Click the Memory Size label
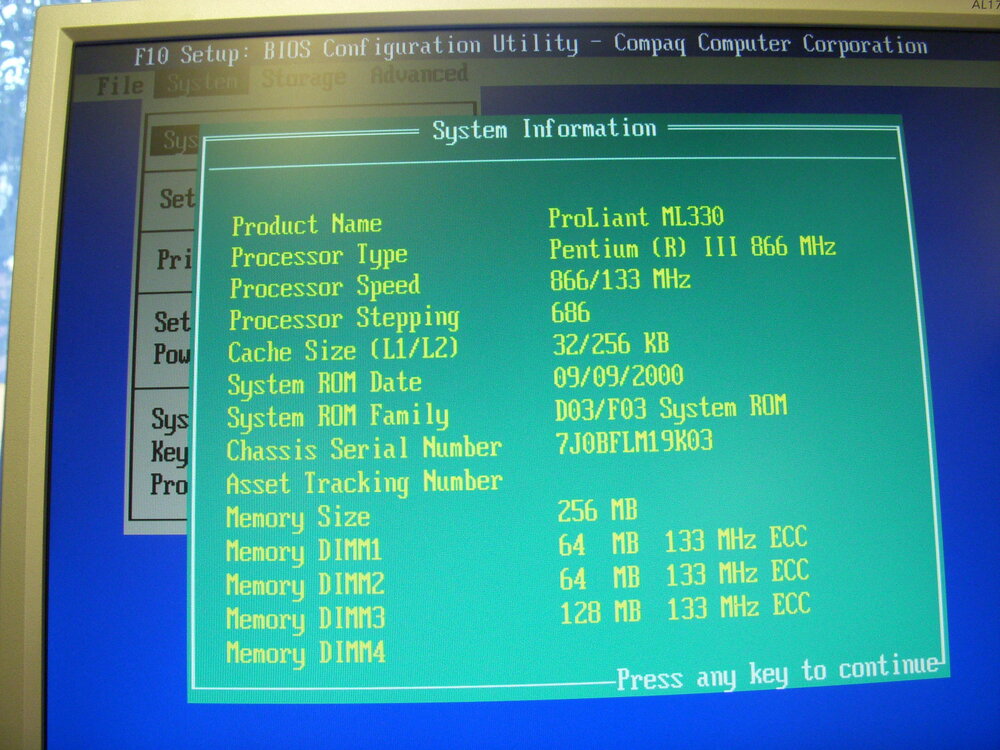Screen dimensions: 1000x750 point(298,517)
